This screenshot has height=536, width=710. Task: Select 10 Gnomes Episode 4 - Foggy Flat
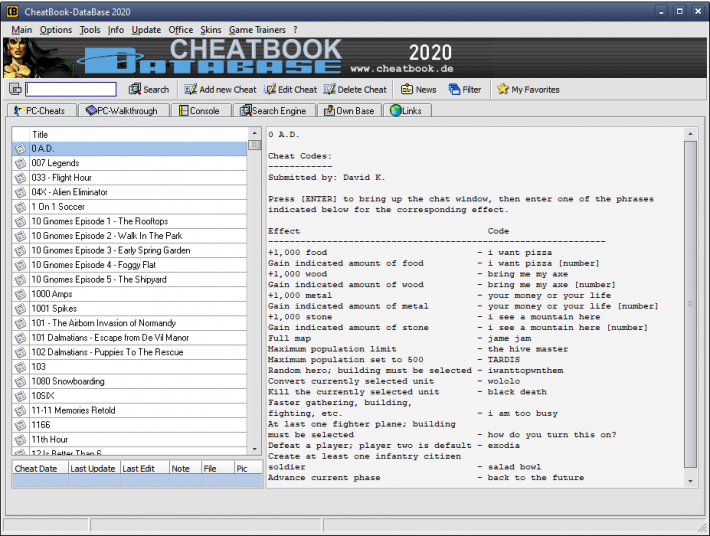(130, 265)
